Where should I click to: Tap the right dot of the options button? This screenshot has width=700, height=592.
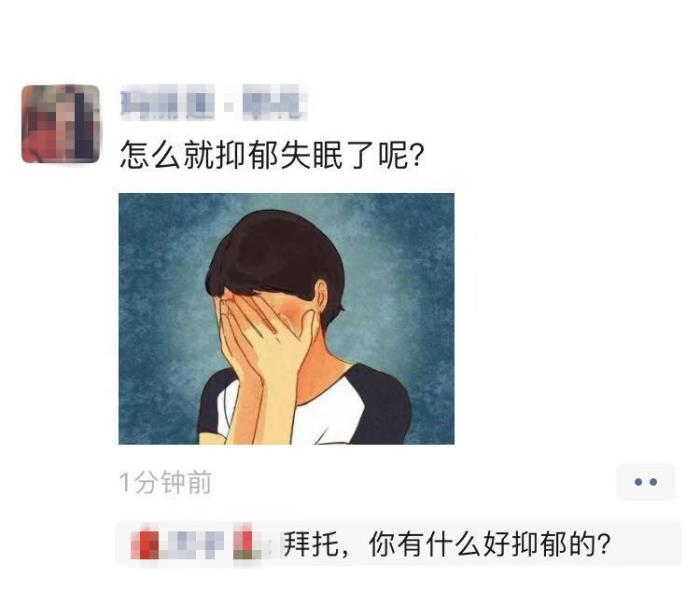tap(654, 482)
